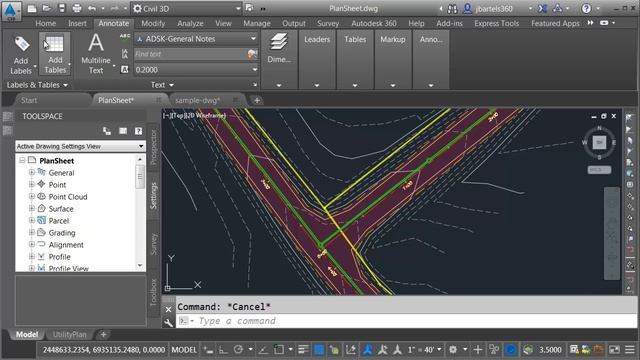
Task: Click the search binoculars icon in title bar
Action: (452, 8)
